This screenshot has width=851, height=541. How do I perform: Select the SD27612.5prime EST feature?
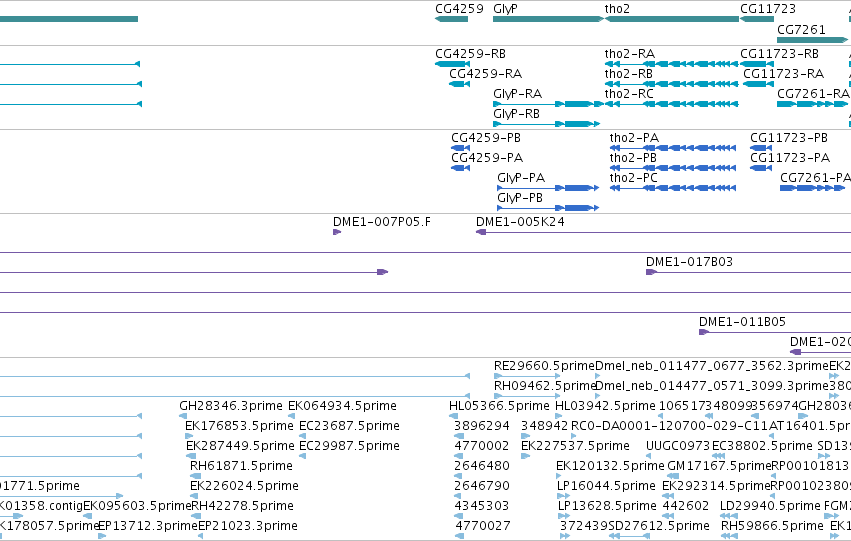coord(630,536)
